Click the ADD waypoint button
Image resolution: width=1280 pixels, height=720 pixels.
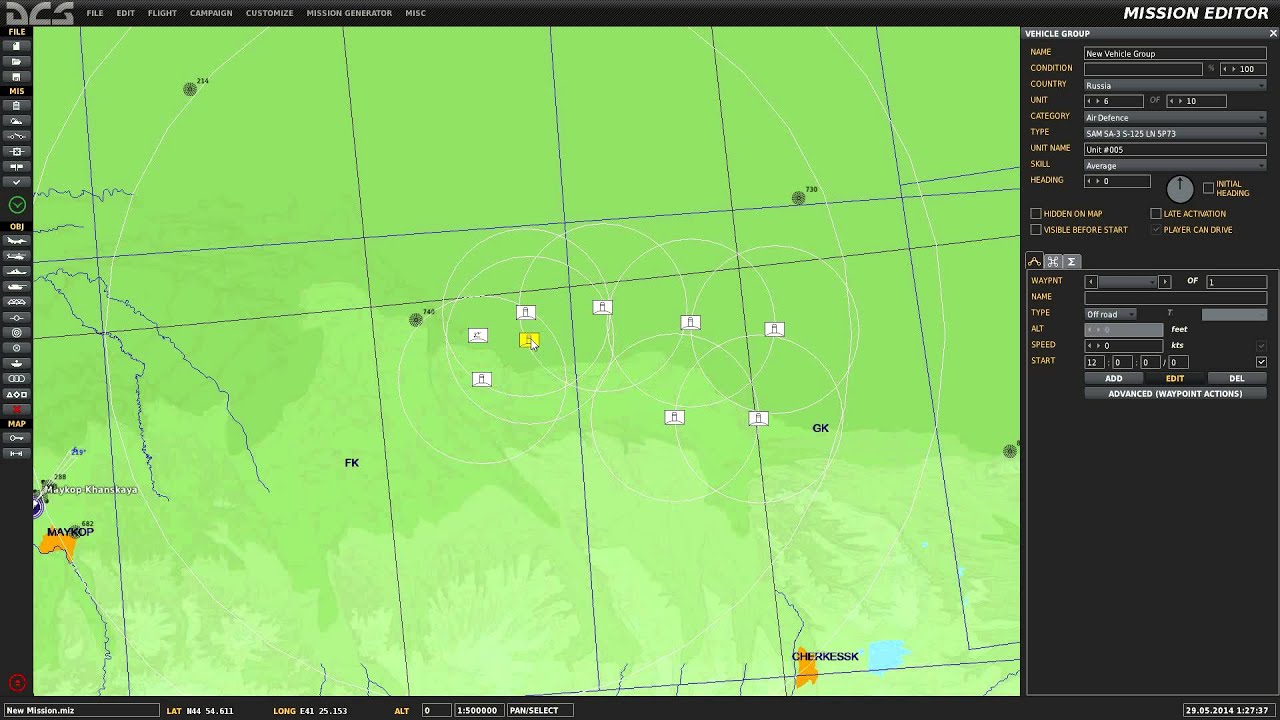point(1113,379)
